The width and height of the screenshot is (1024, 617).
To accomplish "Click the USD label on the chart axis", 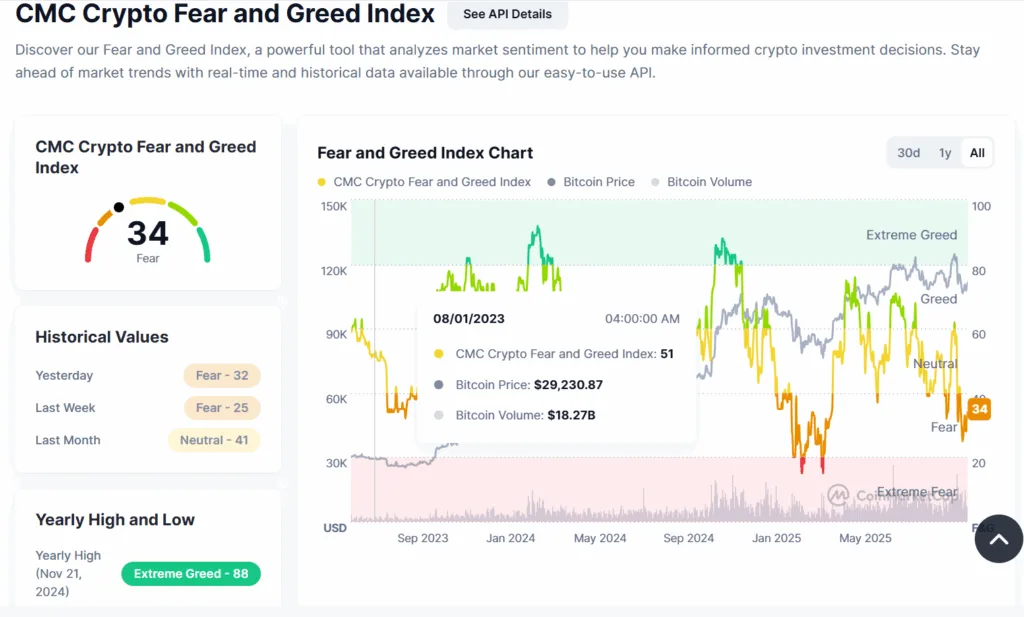I will [335, 528].
